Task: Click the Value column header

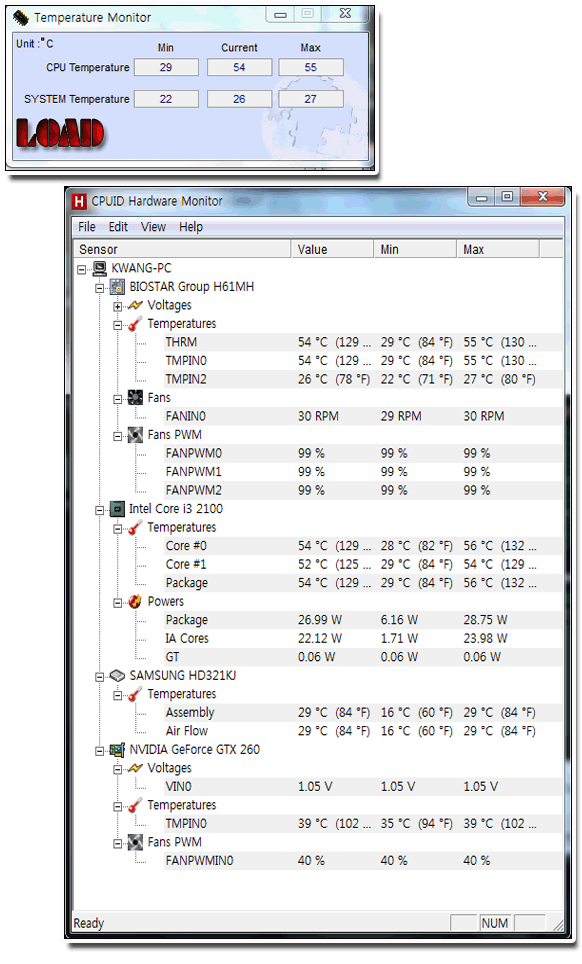Action: pos(332,250)
